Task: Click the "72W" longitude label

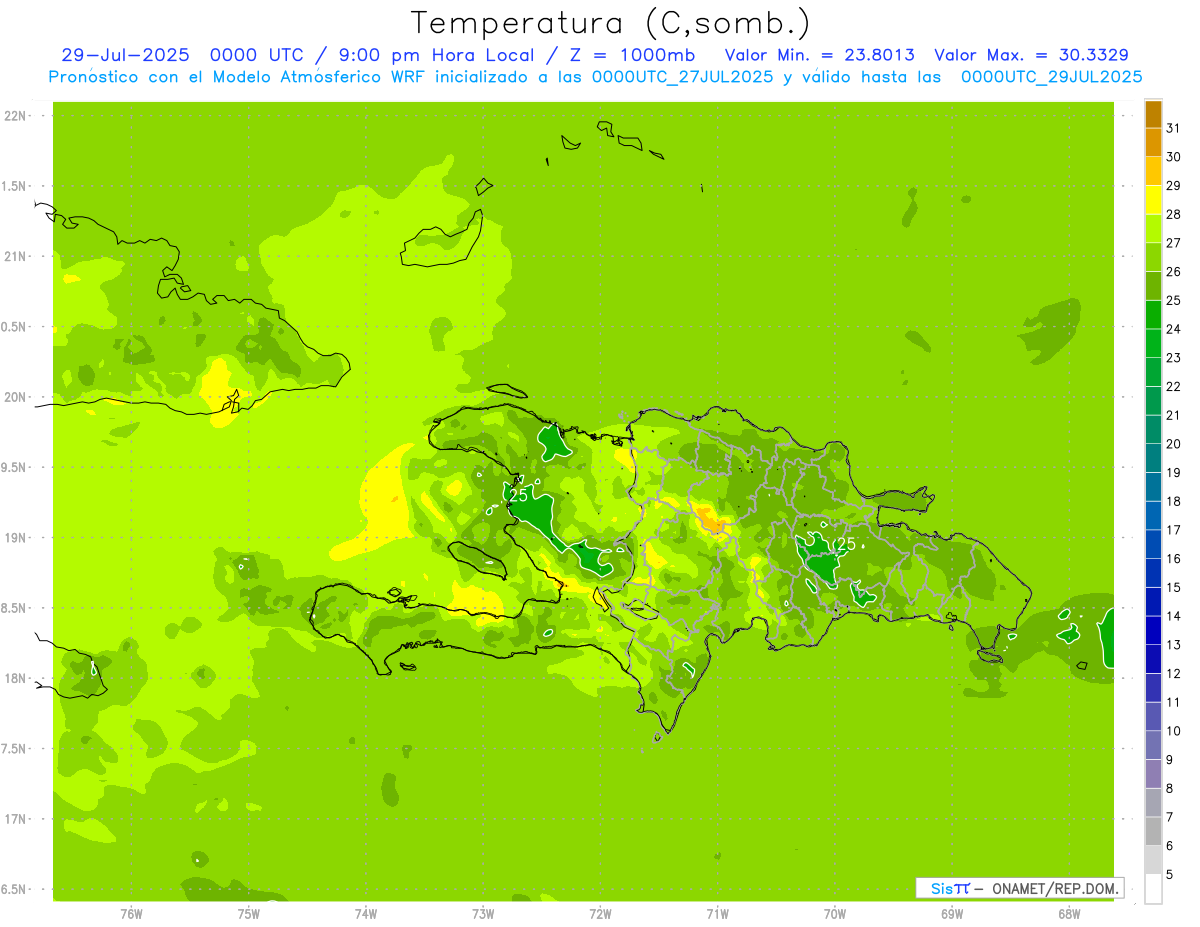Action: tap(600, 913)
